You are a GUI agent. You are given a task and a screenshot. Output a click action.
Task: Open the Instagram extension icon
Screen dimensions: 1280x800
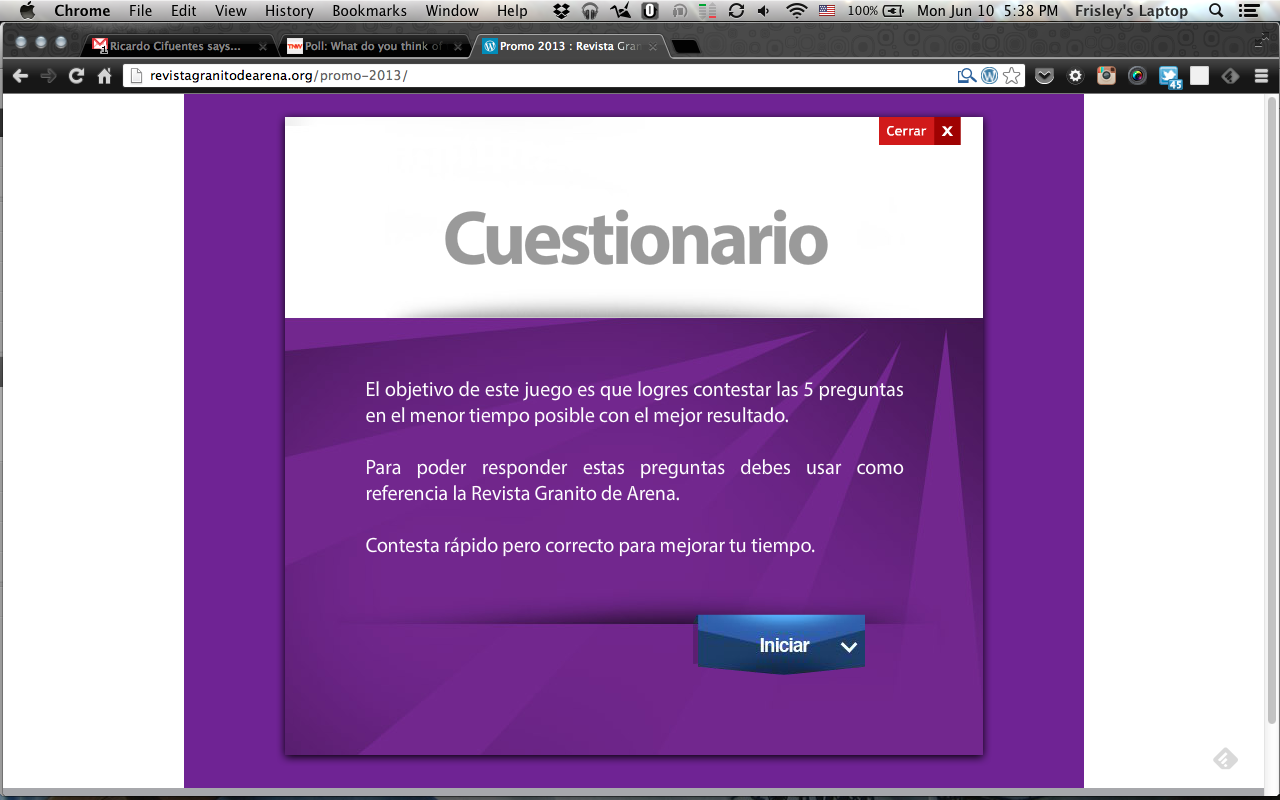click(x=1106, y=76)
